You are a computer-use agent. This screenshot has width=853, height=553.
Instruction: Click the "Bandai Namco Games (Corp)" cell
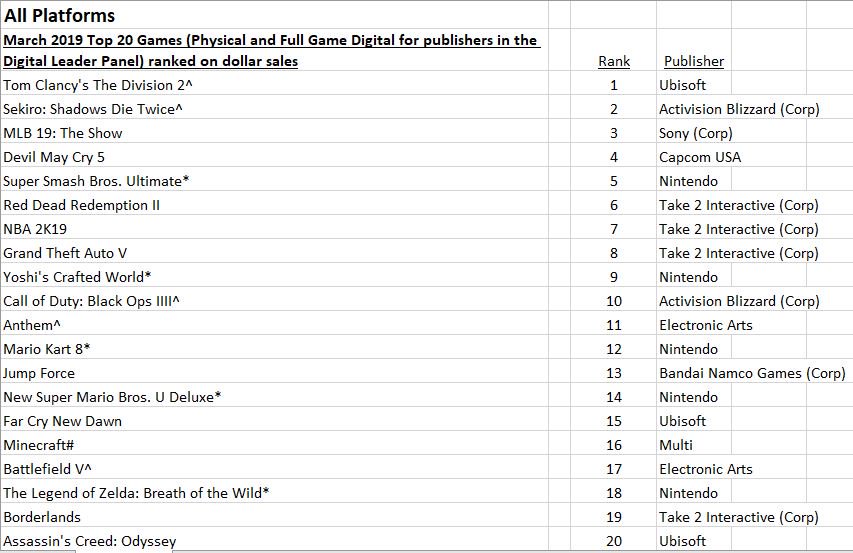click(752, 373)
